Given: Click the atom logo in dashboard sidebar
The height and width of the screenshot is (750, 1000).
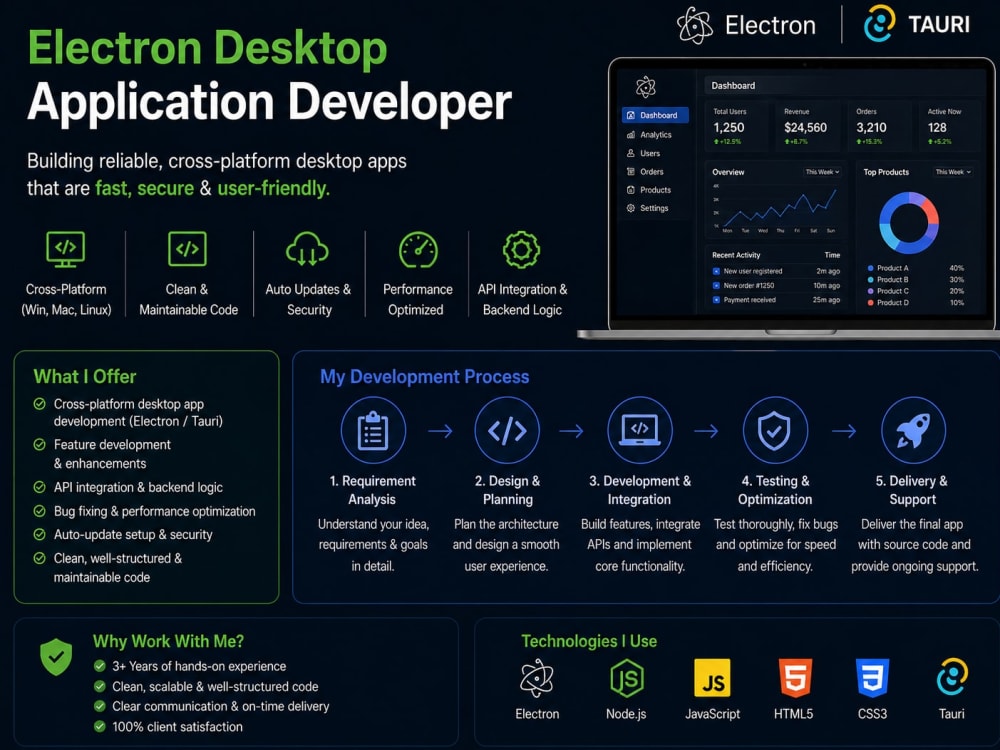Looking at the screenshot, I should coord(645,87).
